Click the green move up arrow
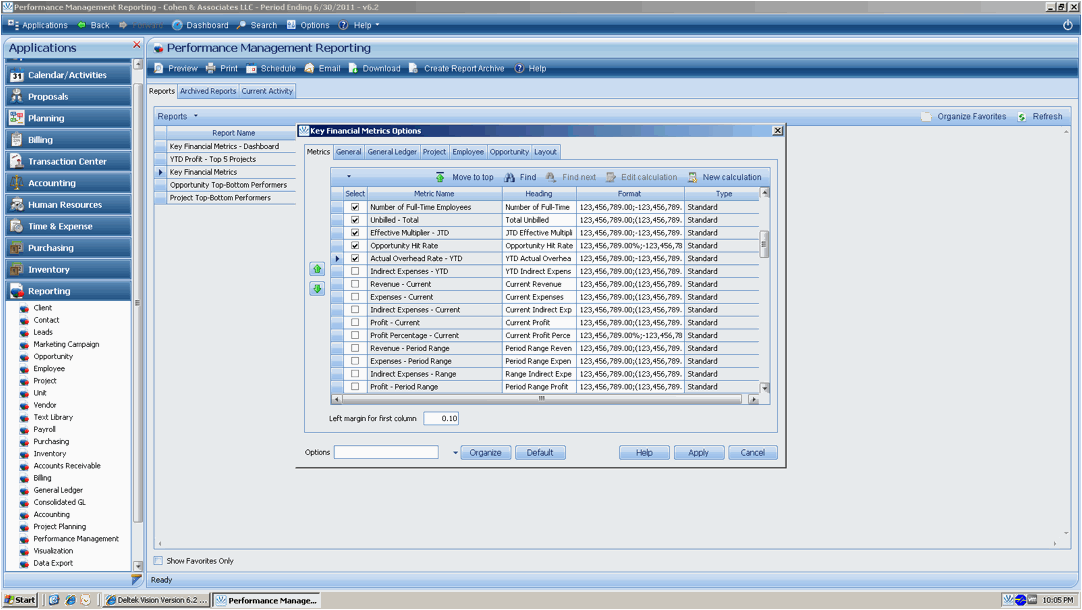Viewport: 1082px width, 610px height. click(317, 269)
